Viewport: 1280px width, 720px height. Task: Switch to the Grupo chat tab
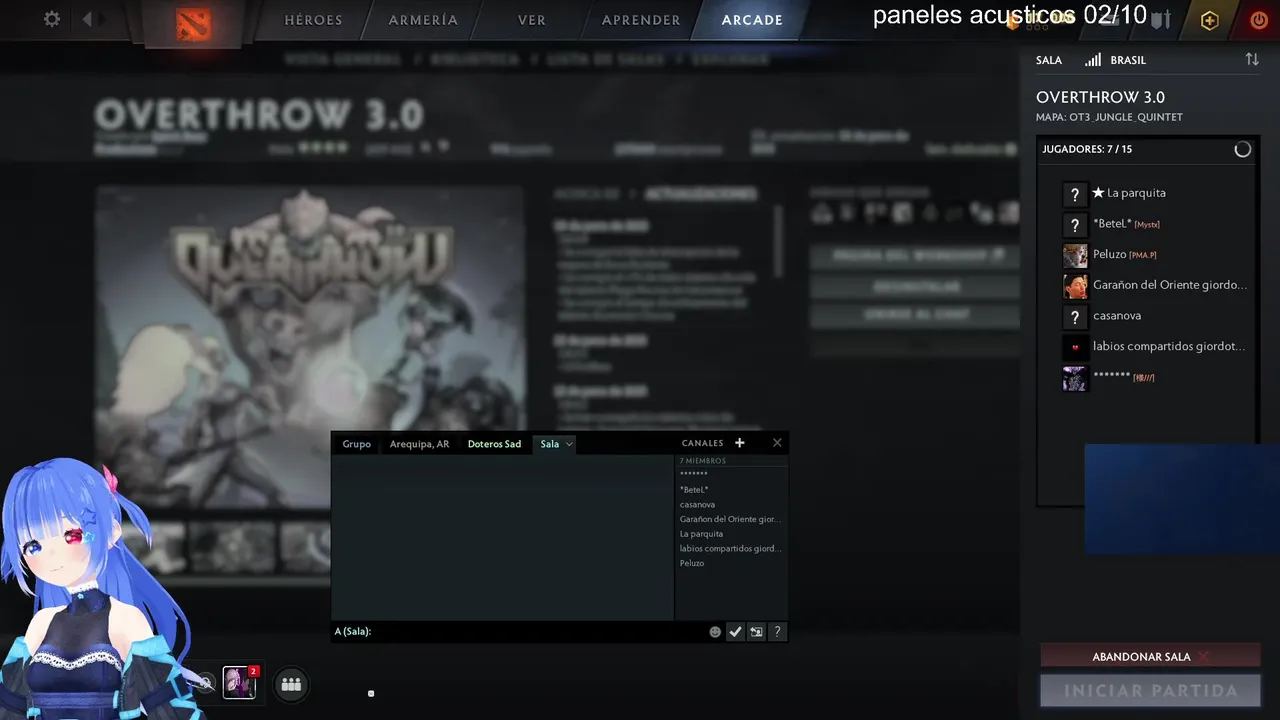coord(357,444)
